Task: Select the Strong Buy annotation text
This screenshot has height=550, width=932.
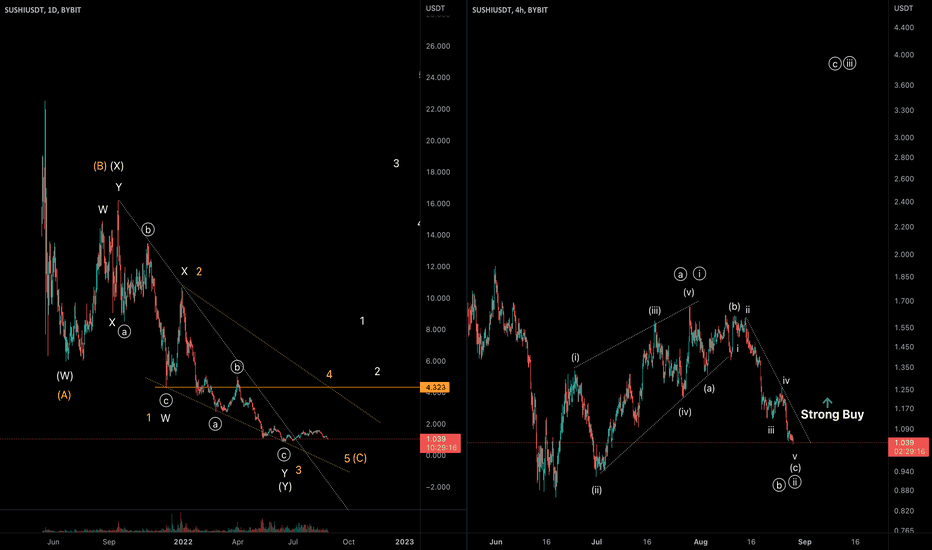Action: (x=832, y=414)
